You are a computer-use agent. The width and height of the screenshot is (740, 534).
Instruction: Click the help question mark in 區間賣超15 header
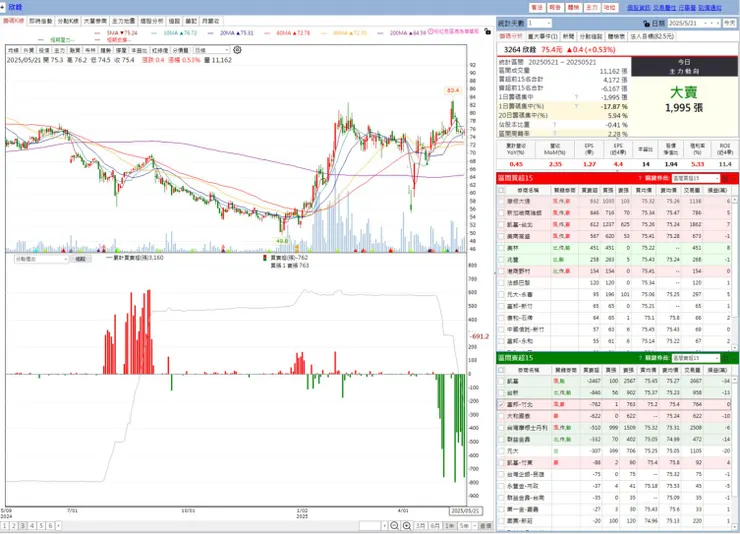point(640,358)
